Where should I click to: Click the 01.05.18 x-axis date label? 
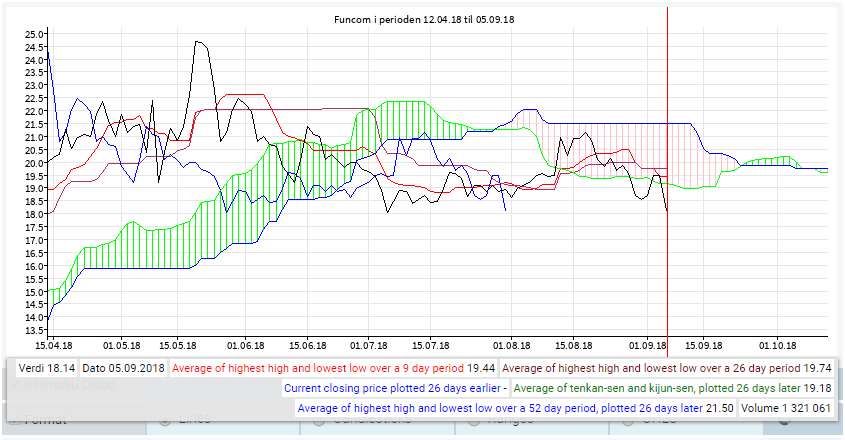click(x=122, y=346)
